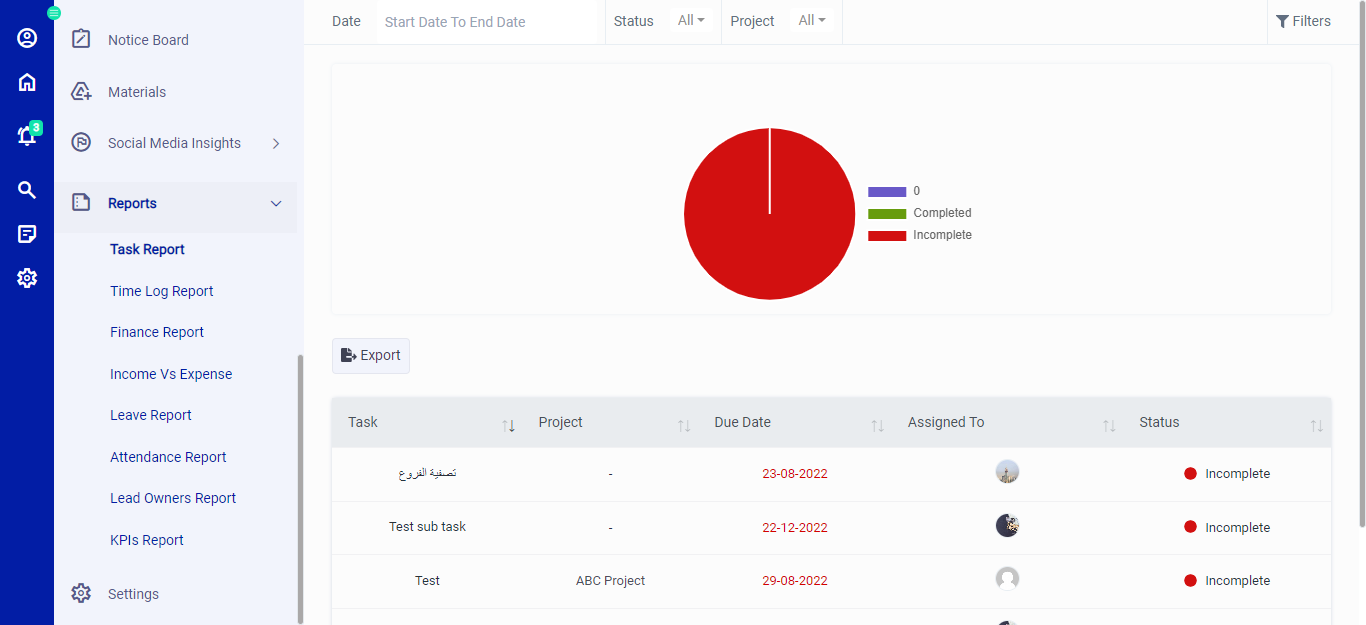
Task: Toggle sort on the Task column
Action: 509,424
